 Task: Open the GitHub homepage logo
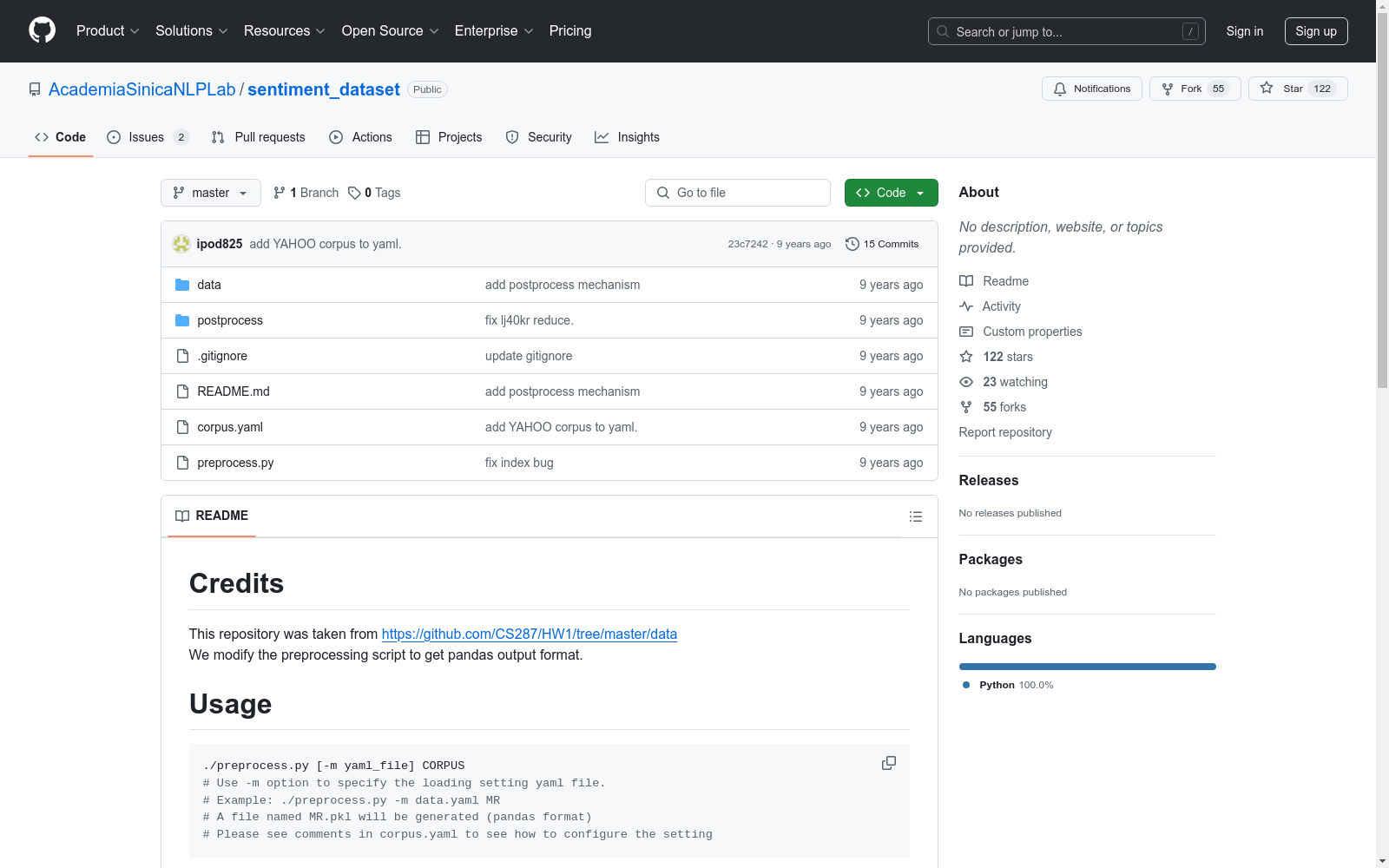[x=42, y=30]
